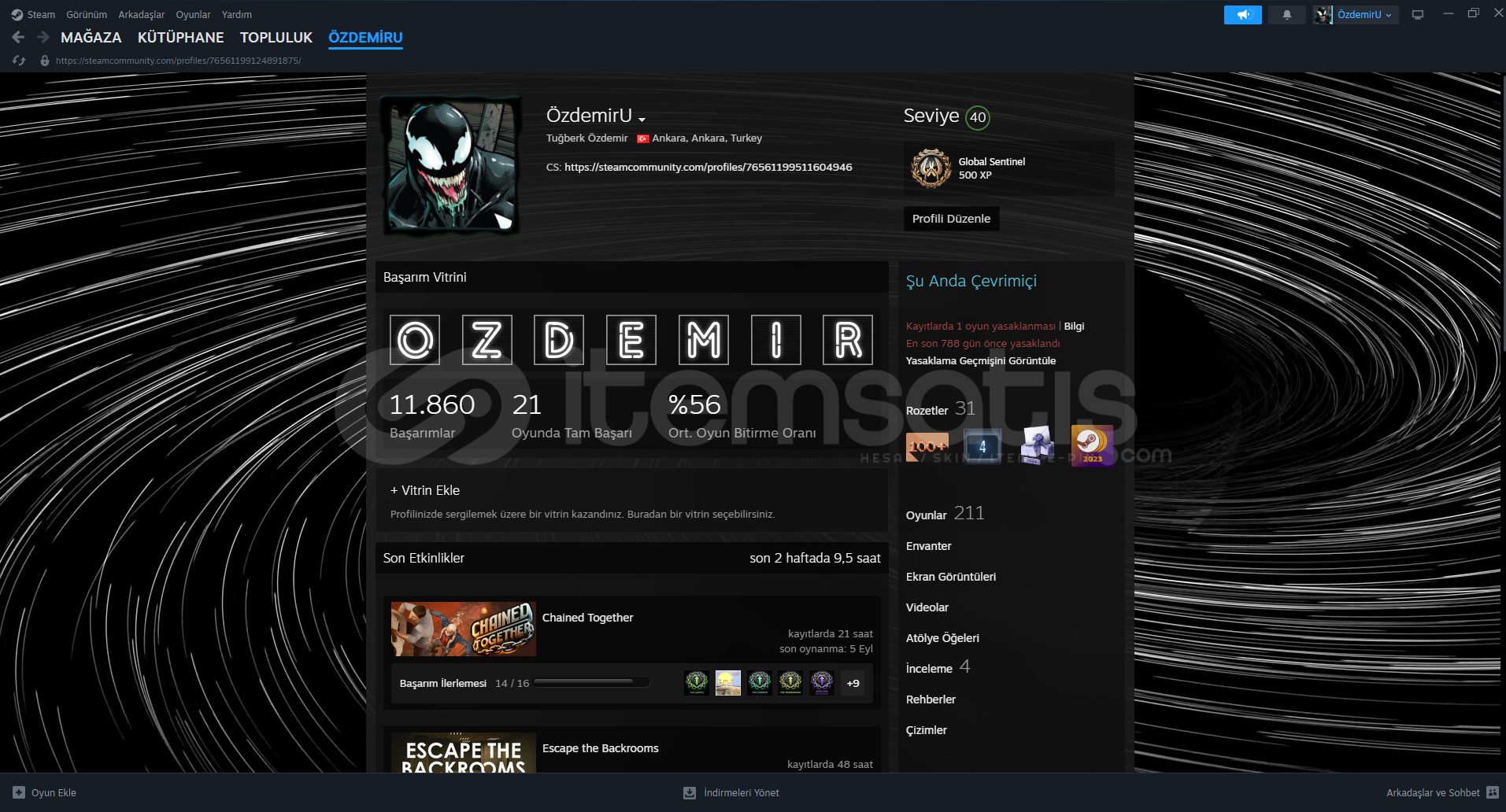The image size is (1506, 812).
Task: Click the Escape the Backrooms title
Action: click(600, 748)
